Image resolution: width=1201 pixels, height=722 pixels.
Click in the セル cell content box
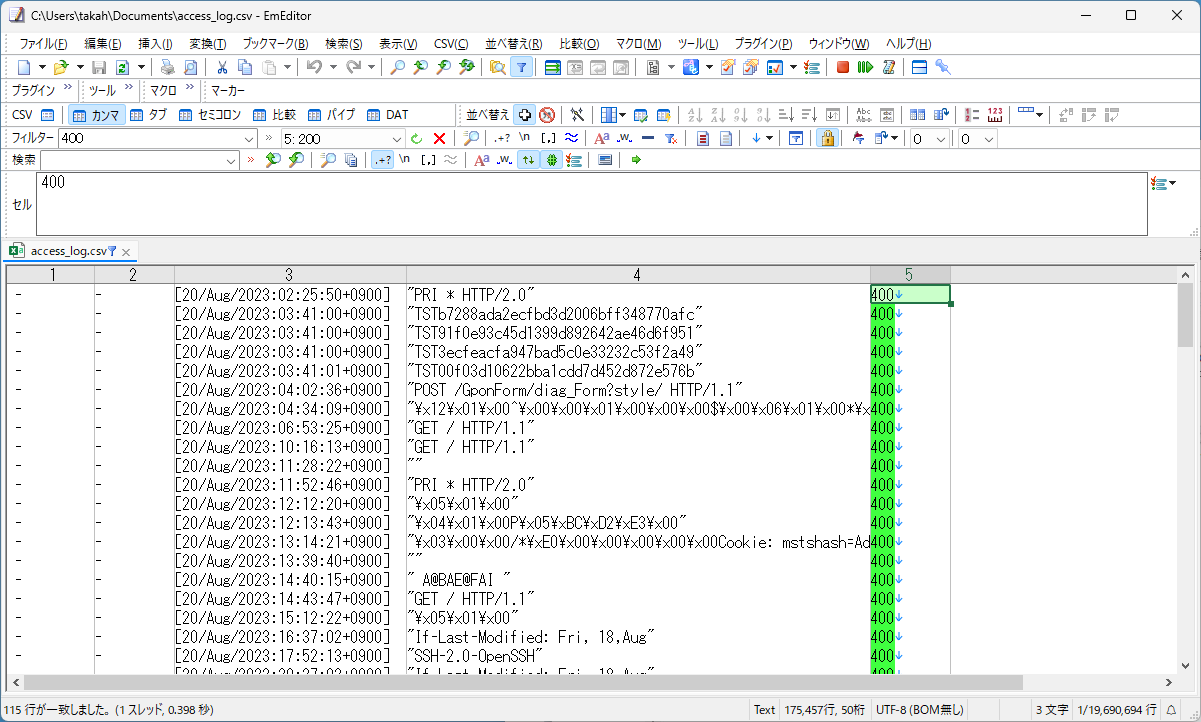[591, 205]
